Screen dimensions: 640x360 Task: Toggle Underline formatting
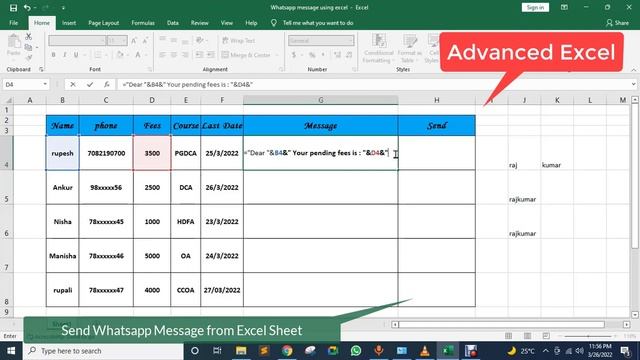click(76, 55)
